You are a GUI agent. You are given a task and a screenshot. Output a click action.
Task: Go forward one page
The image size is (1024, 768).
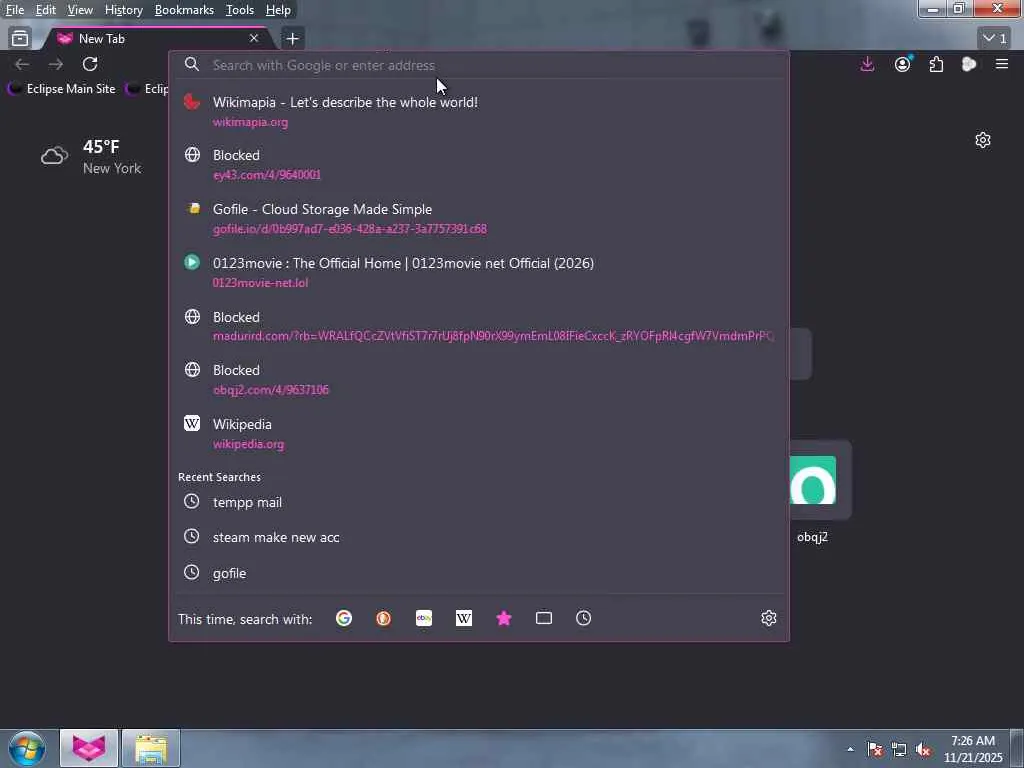tap(56, 64)
